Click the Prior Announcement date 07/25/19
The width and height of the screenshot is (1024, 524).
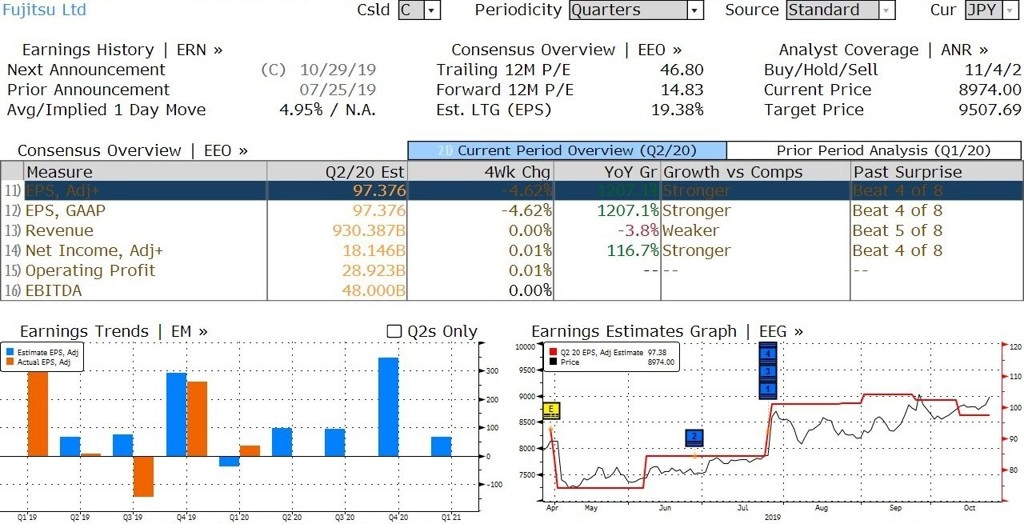(338, 90)
